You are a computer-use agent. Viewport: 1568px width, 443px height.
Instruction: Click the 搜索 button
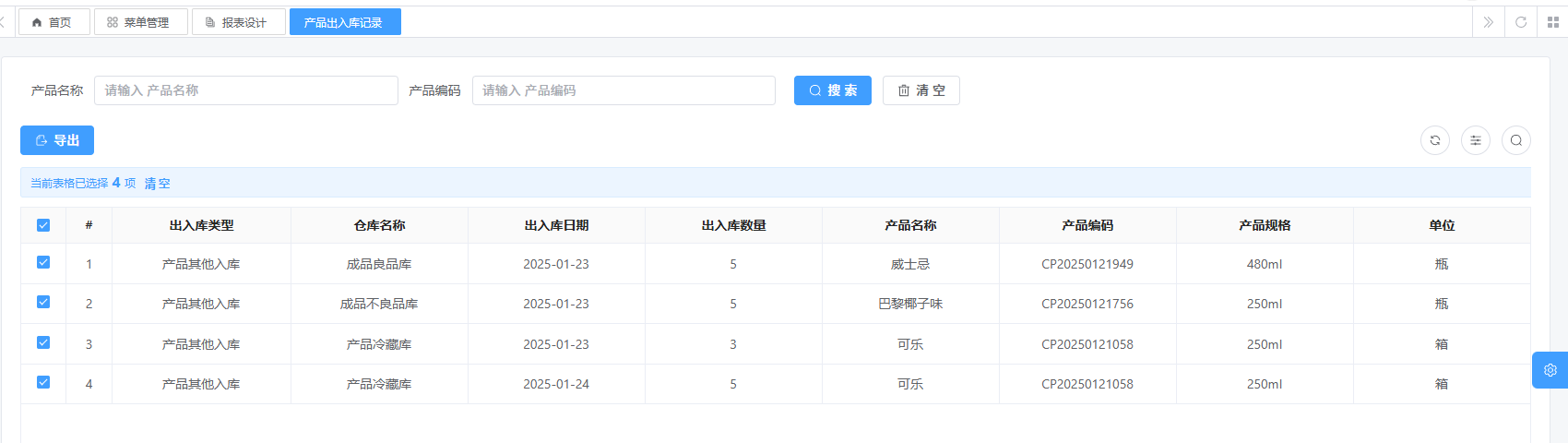point(832,90)
